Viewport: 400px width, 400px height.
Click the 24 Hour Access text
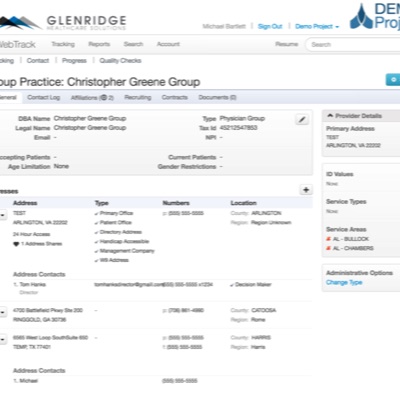(x=31, y=234)
